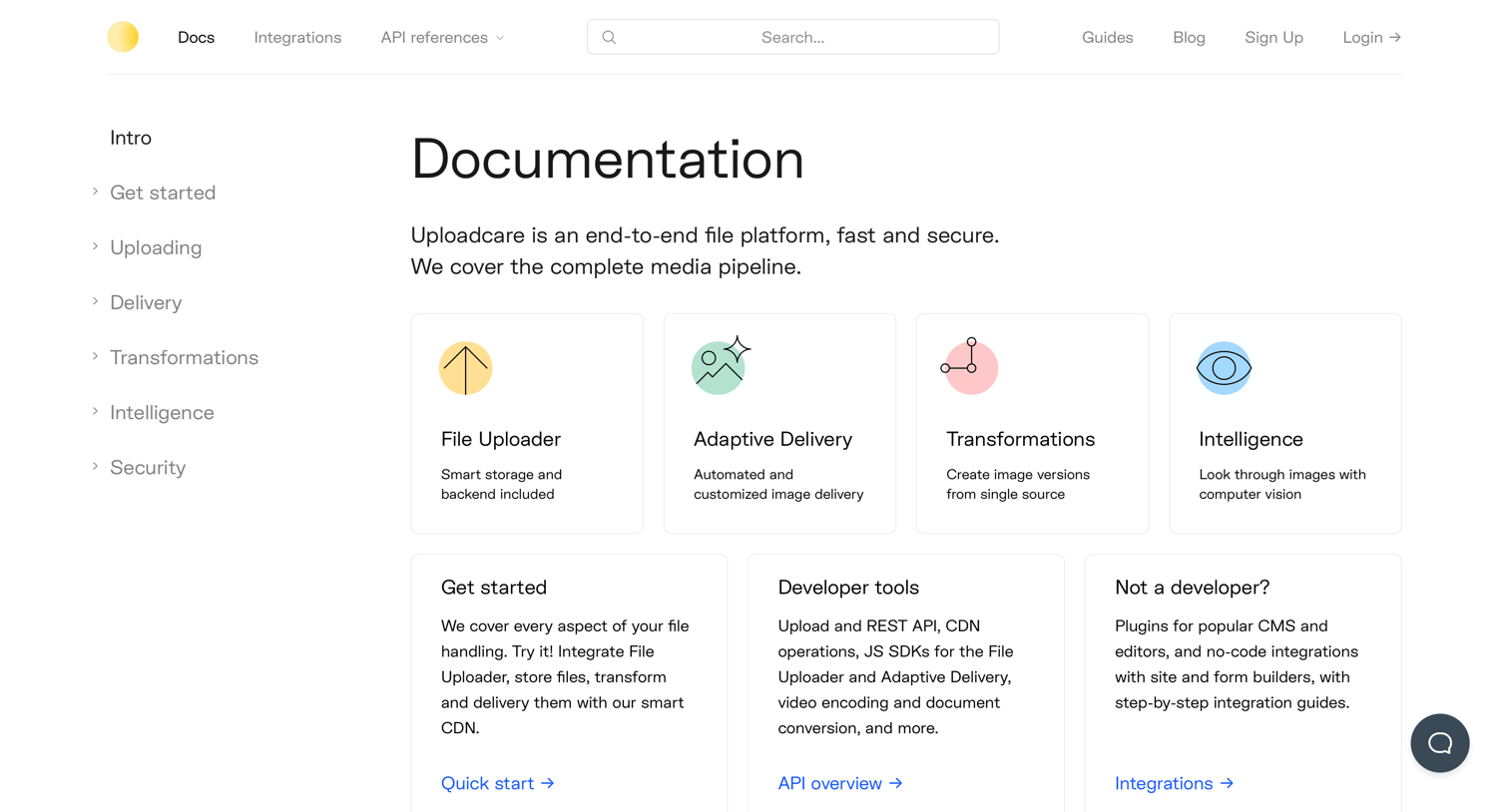
Task: Open the Guides nav link
Action: coord(1108,37)
